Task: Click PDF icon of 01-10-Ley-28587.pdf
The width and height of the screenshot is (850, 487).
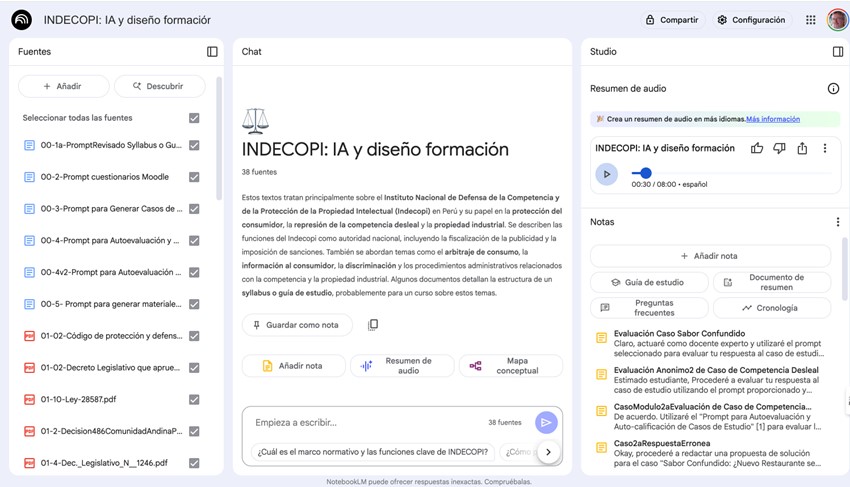Action: [29, 399]
